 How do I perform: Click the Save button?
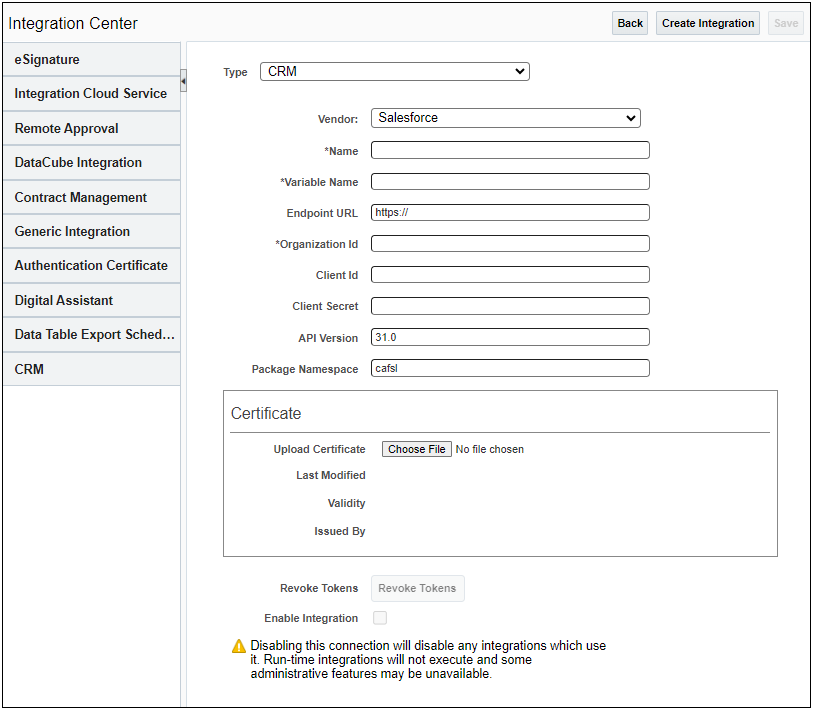[x=785, y=22]
